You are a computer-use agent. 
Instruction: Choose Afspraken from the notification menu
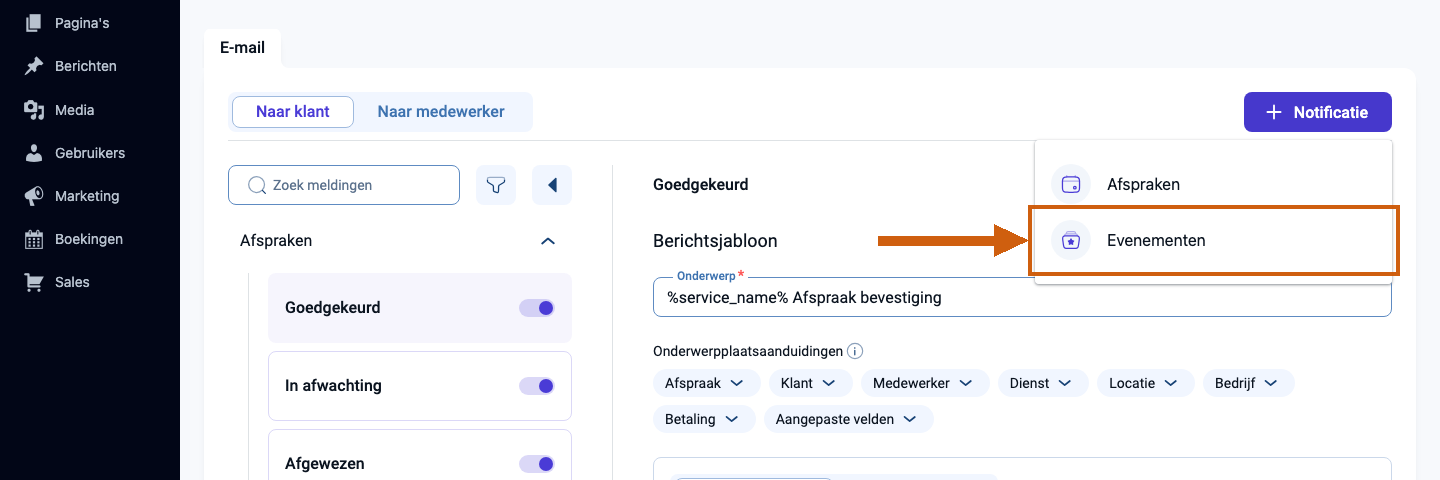tap(1212, 184)
